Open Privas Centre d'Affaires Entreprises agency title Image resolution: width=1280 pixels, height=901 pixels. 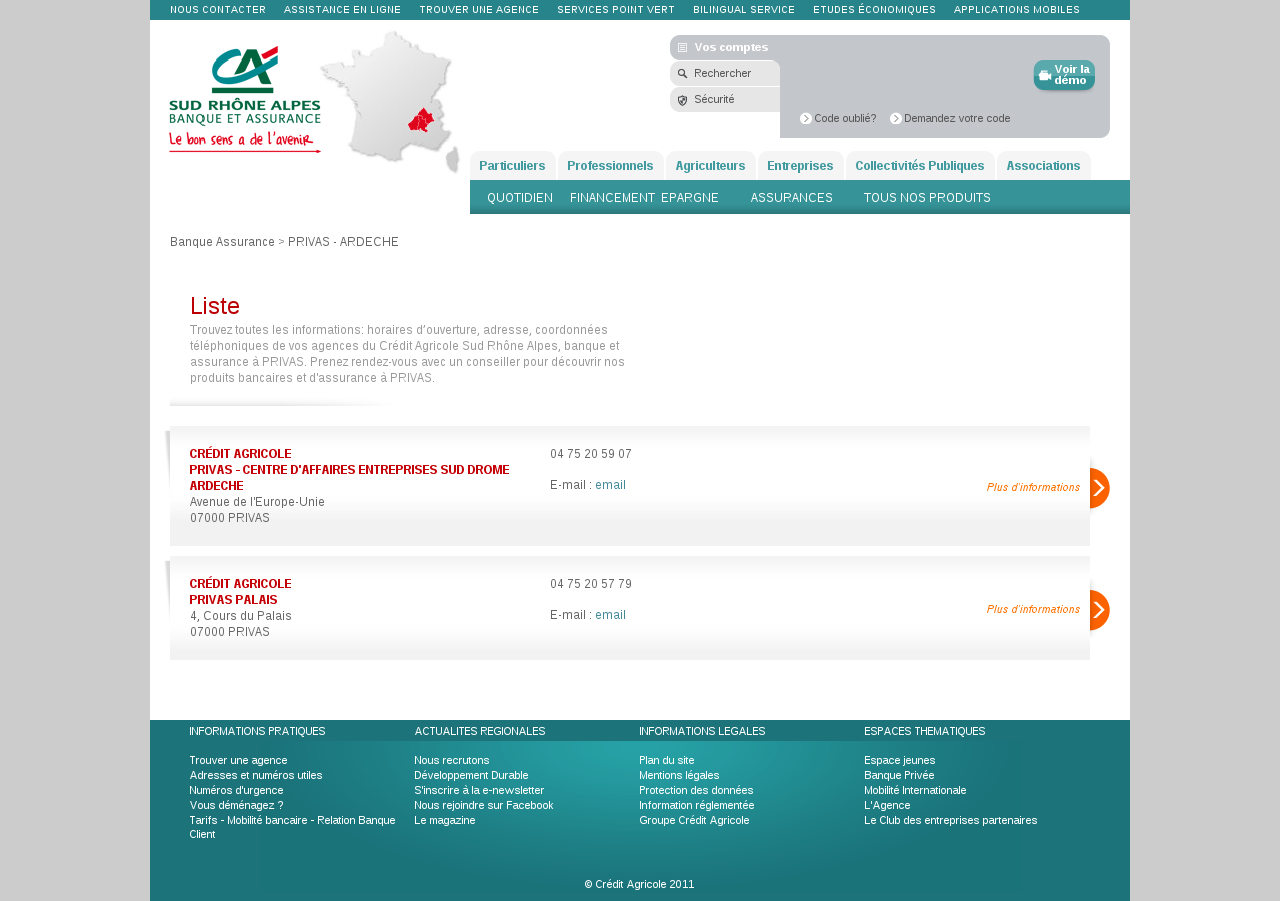349,470
